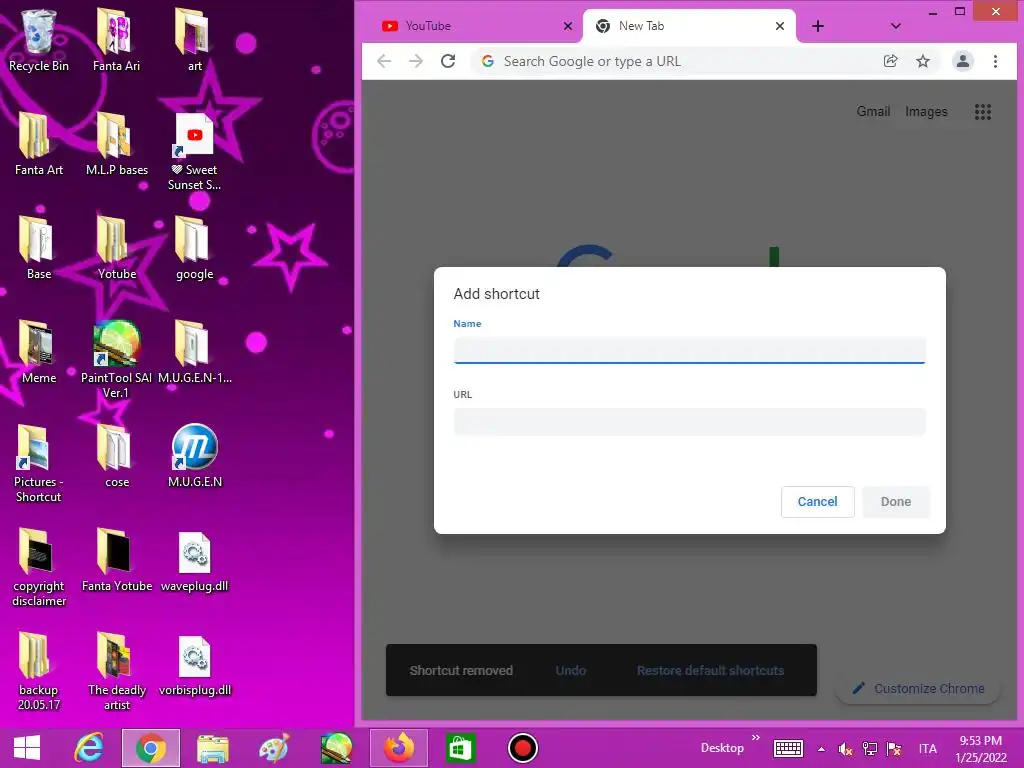The width and height of the screenshot is (1024, 768).
Task: Click the Action Center flag icon
Action: (x=894, y=749)
